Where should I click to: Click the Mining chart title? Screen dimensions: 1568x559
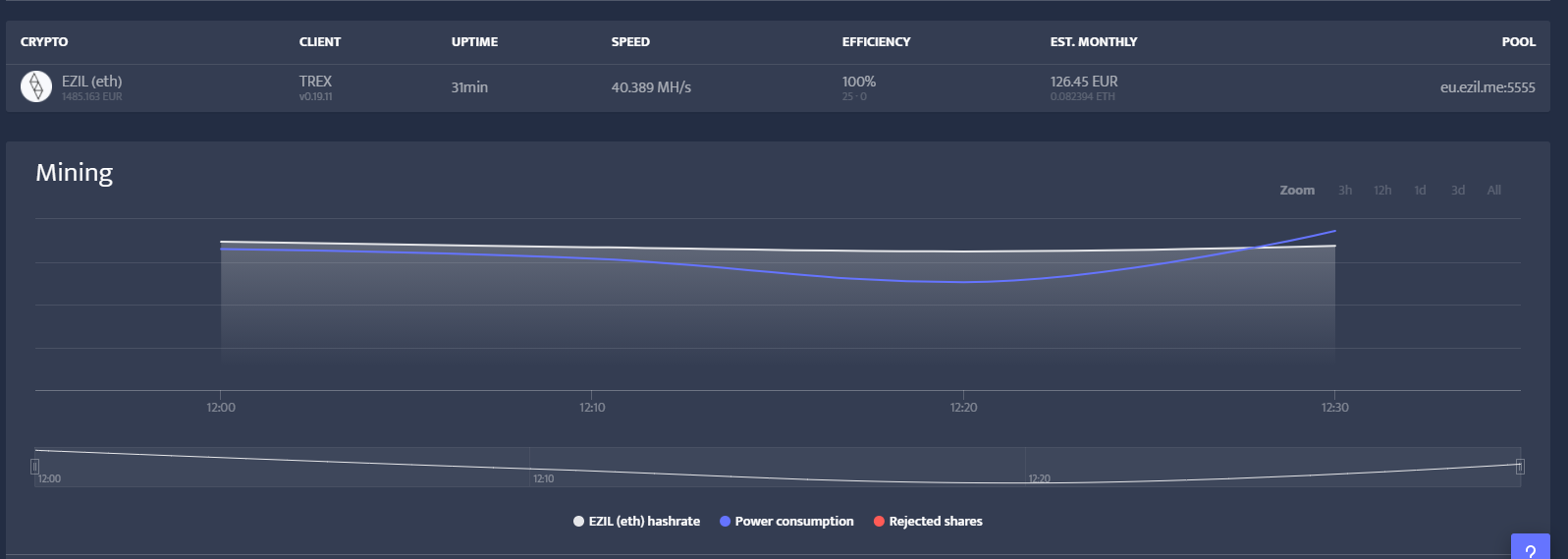tap(75, 173)
